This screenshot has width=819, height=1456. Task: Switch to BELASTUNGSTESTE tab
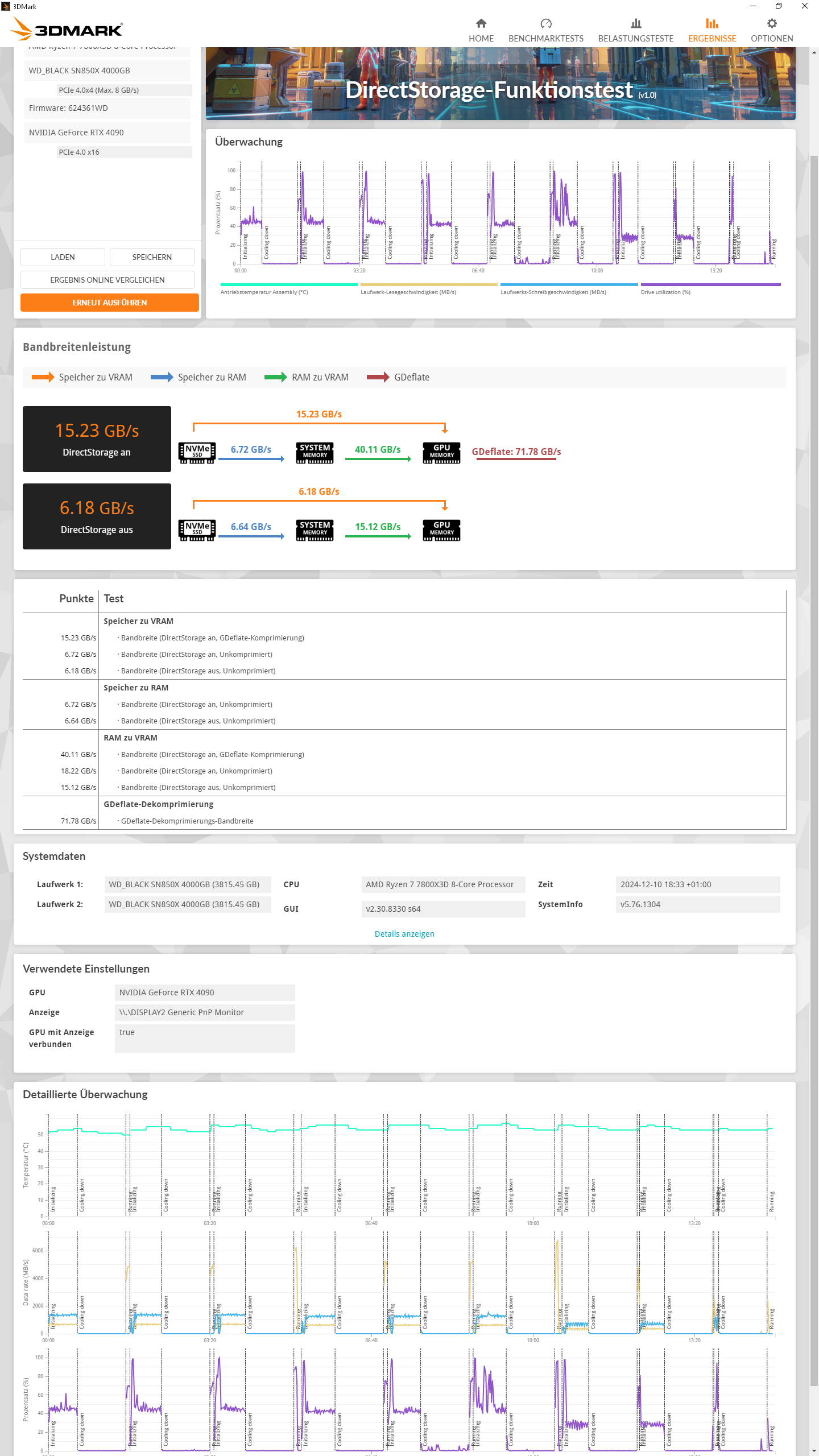click(636, 30)
